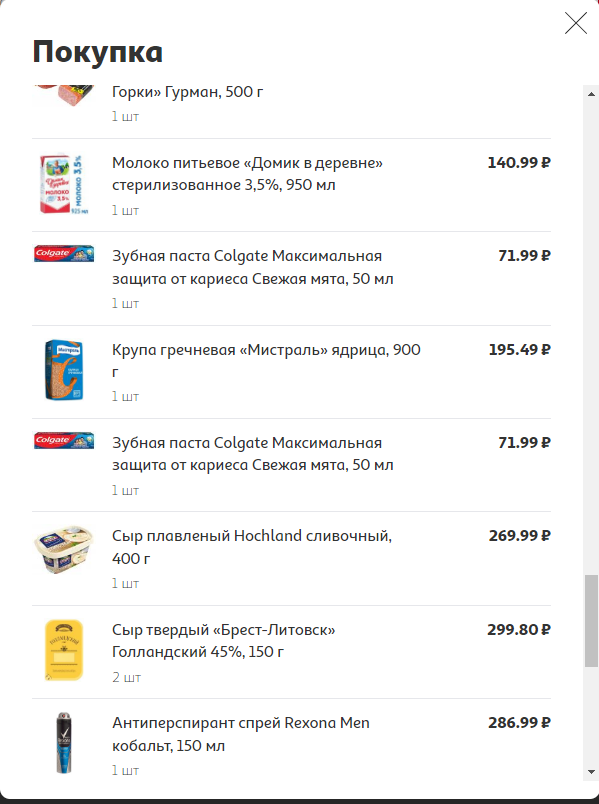Click the Hochland cheese tub image

click(x=64, y=549)
